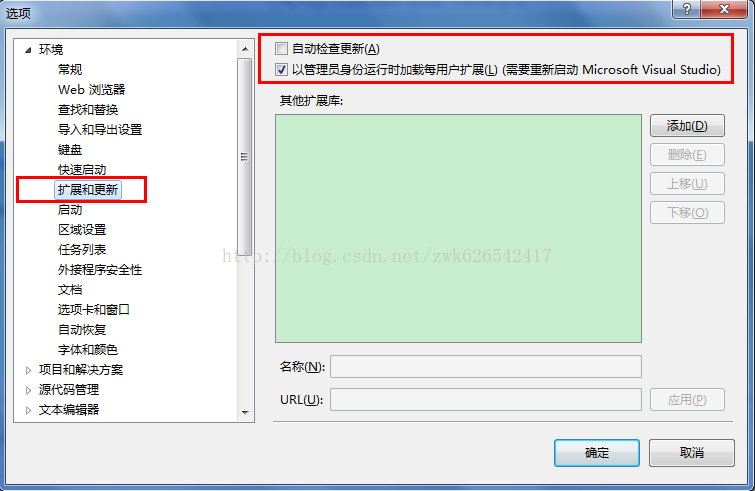Viewport: 755px width, 491px height.
Task: Focus the 名称 text field
Action: [x=485, y=367]
